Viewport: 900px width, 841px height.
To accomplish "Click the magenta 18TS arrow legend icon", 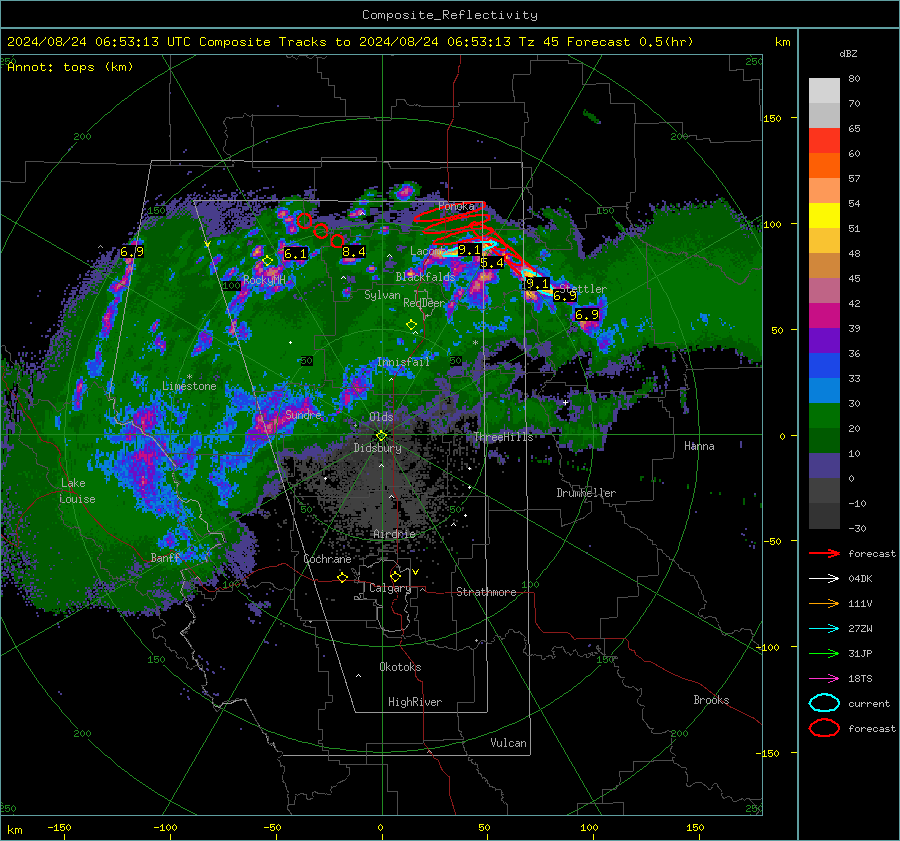I will click(x=824, y=679).
